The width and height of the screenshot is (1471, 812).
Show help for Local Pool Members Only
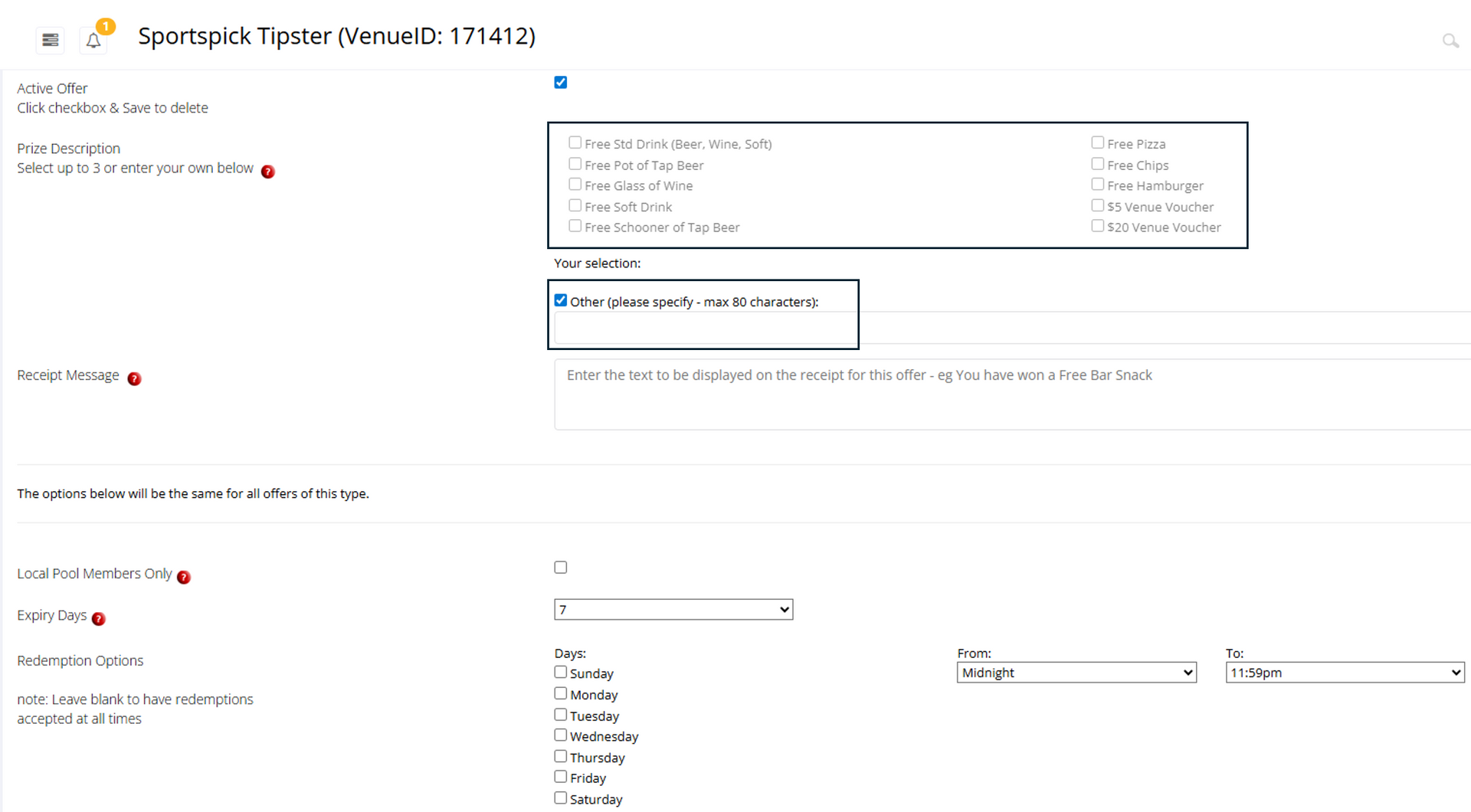(x=184, y=577)
